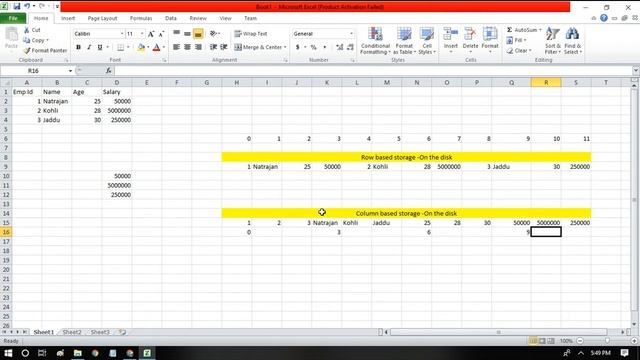640x360 pixels.
Task: Click the Paste icon
Action: pyautogui.click(x=11, y=35)
